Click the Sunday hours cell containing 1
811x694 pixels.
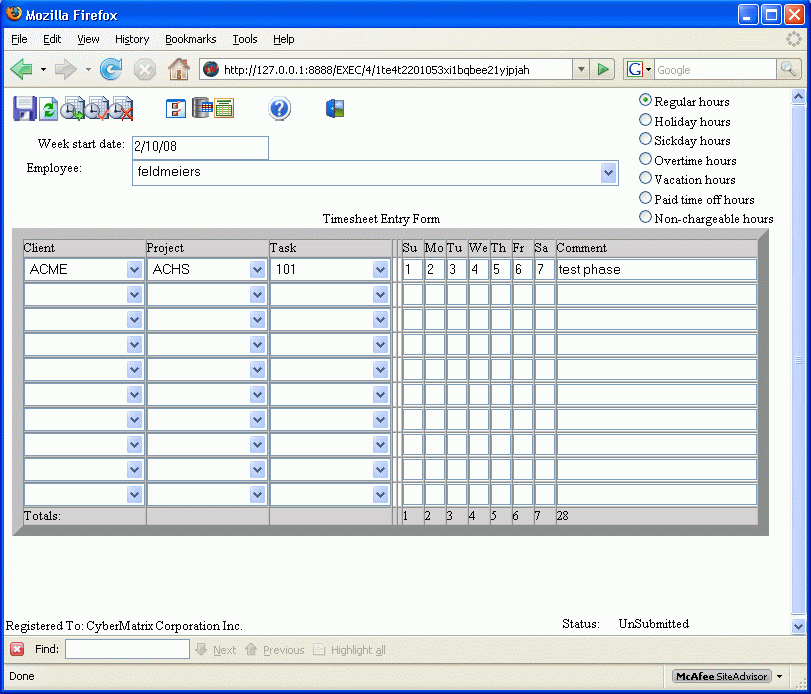click(413, 270)
